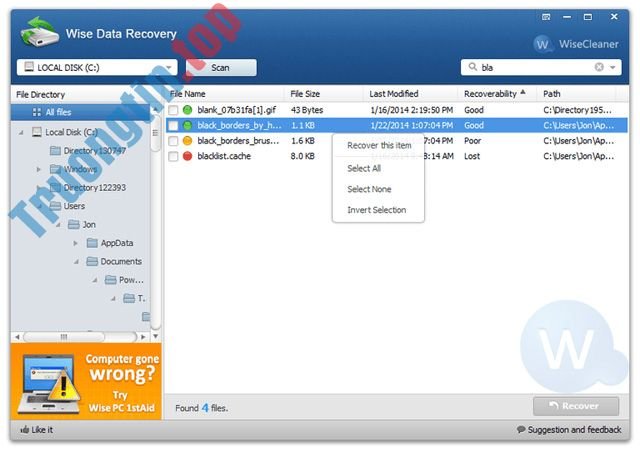Screen dimensions: 640x452
Task: Sort by the Last Modified column header
Action: point(410,94)
